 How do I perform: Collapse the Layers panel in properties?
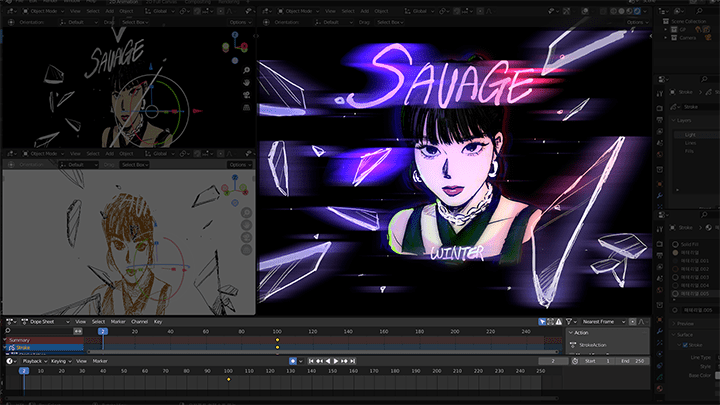click(x=674, y=120)
